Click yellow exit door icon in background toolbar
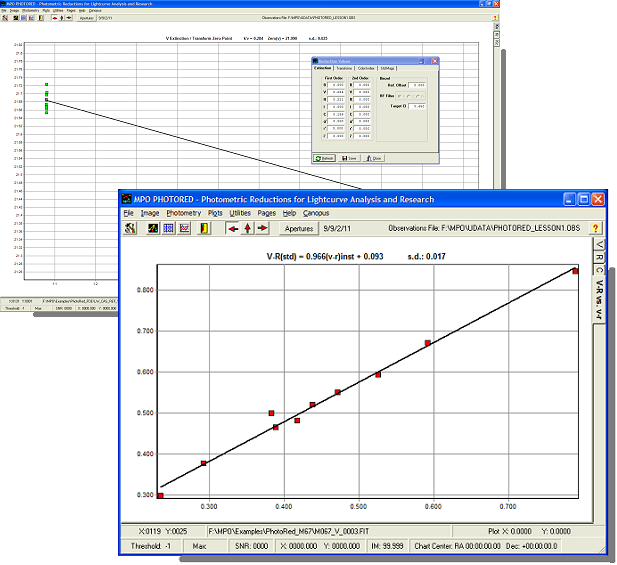This screenshot has height=565, width=617. (x=41, y=18)
